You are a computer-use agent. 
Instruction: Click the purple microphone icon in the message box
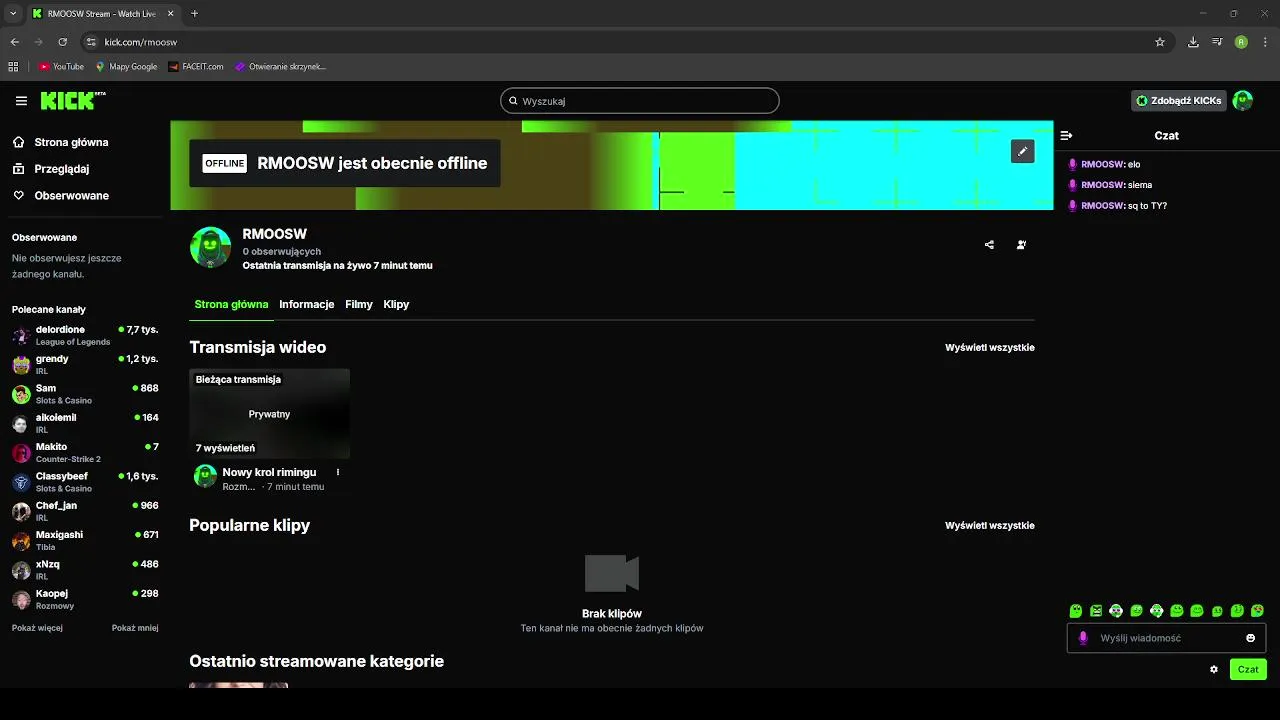point(1082,638)
